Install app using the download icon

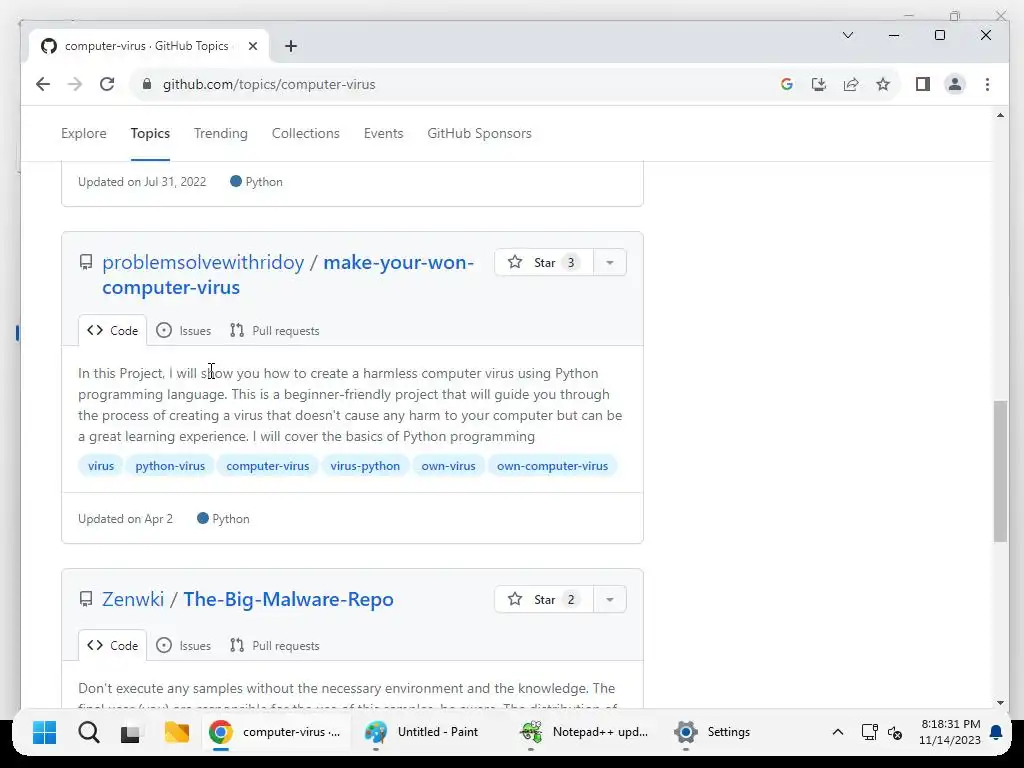click(818, 84)
